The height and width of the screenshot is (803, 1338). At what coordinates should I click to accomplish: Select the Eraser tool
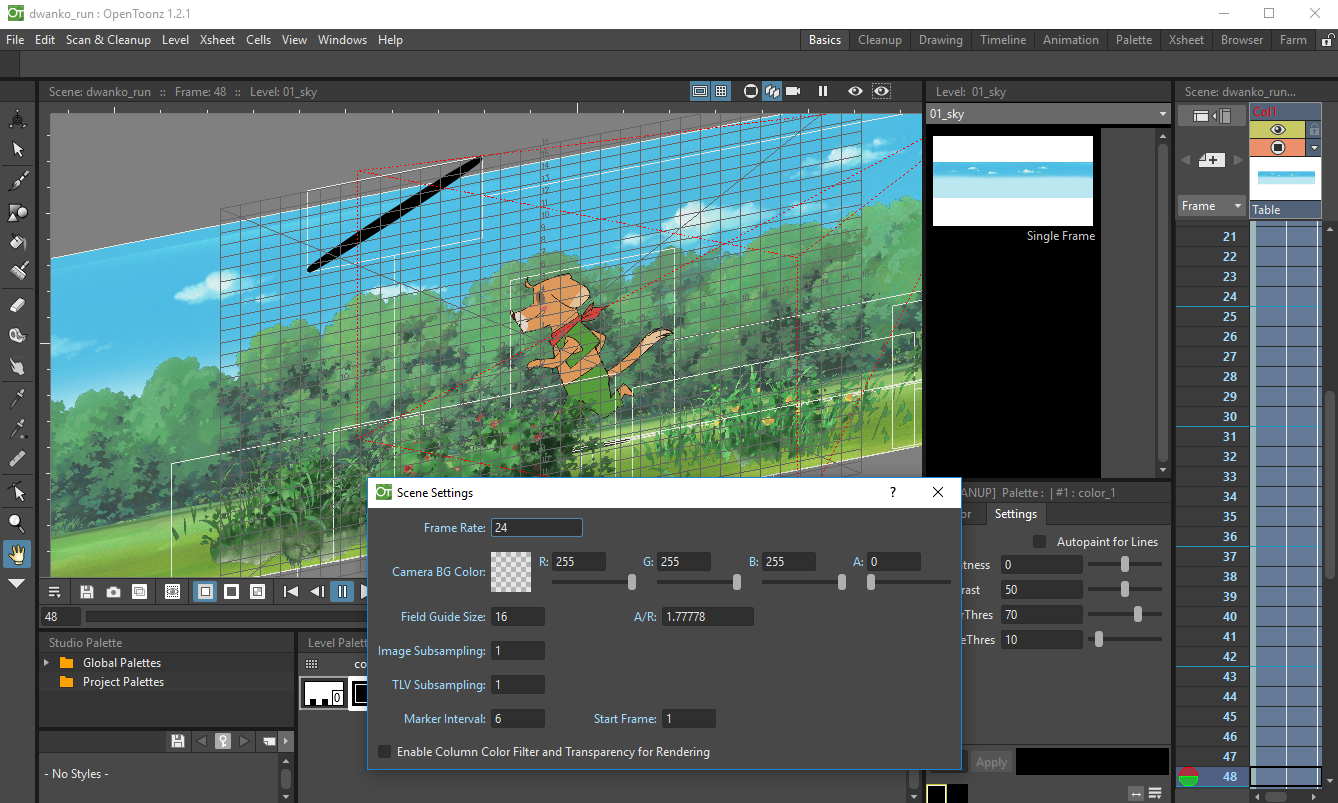pos(18,305)
